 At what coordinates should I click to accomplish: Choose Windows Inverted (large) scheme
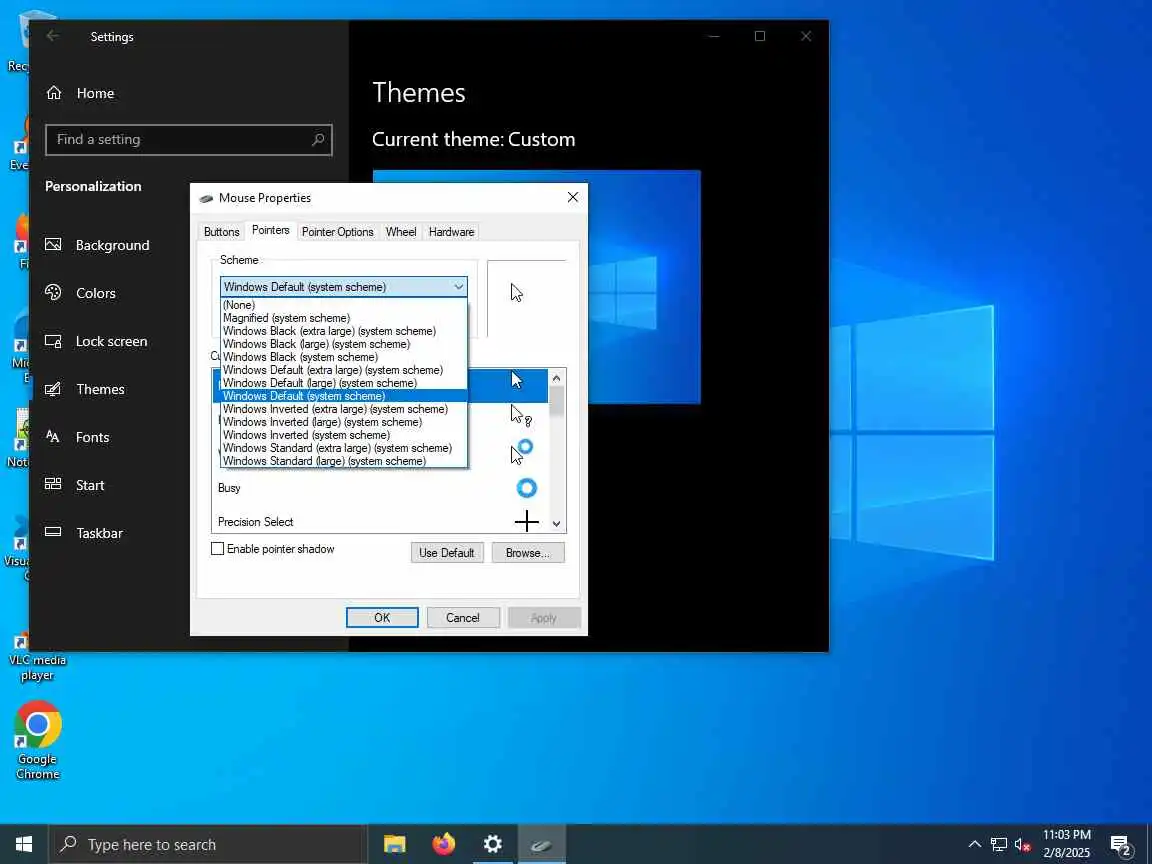coord(344,422)
